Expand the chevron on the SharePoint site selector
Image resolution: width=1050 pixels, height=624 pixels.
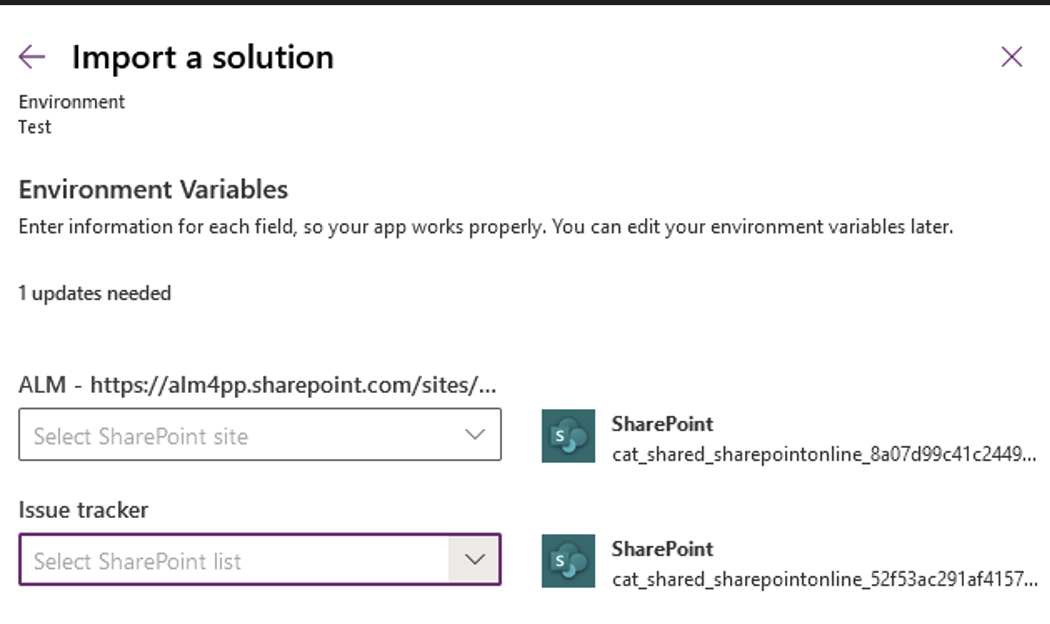pos(475,434)
